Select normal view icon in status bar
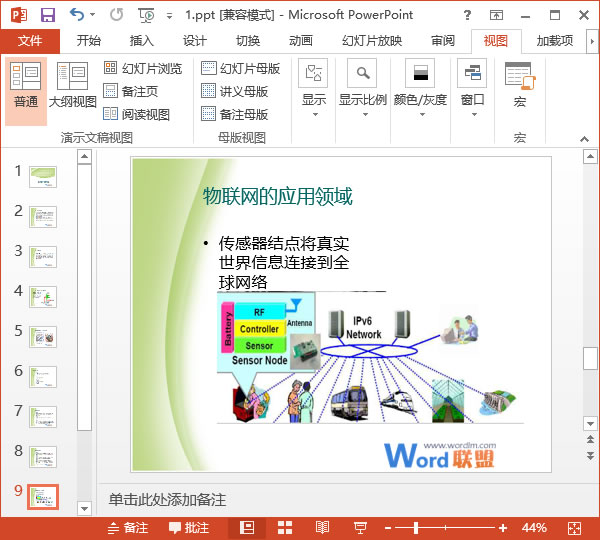 click(247, 528)
